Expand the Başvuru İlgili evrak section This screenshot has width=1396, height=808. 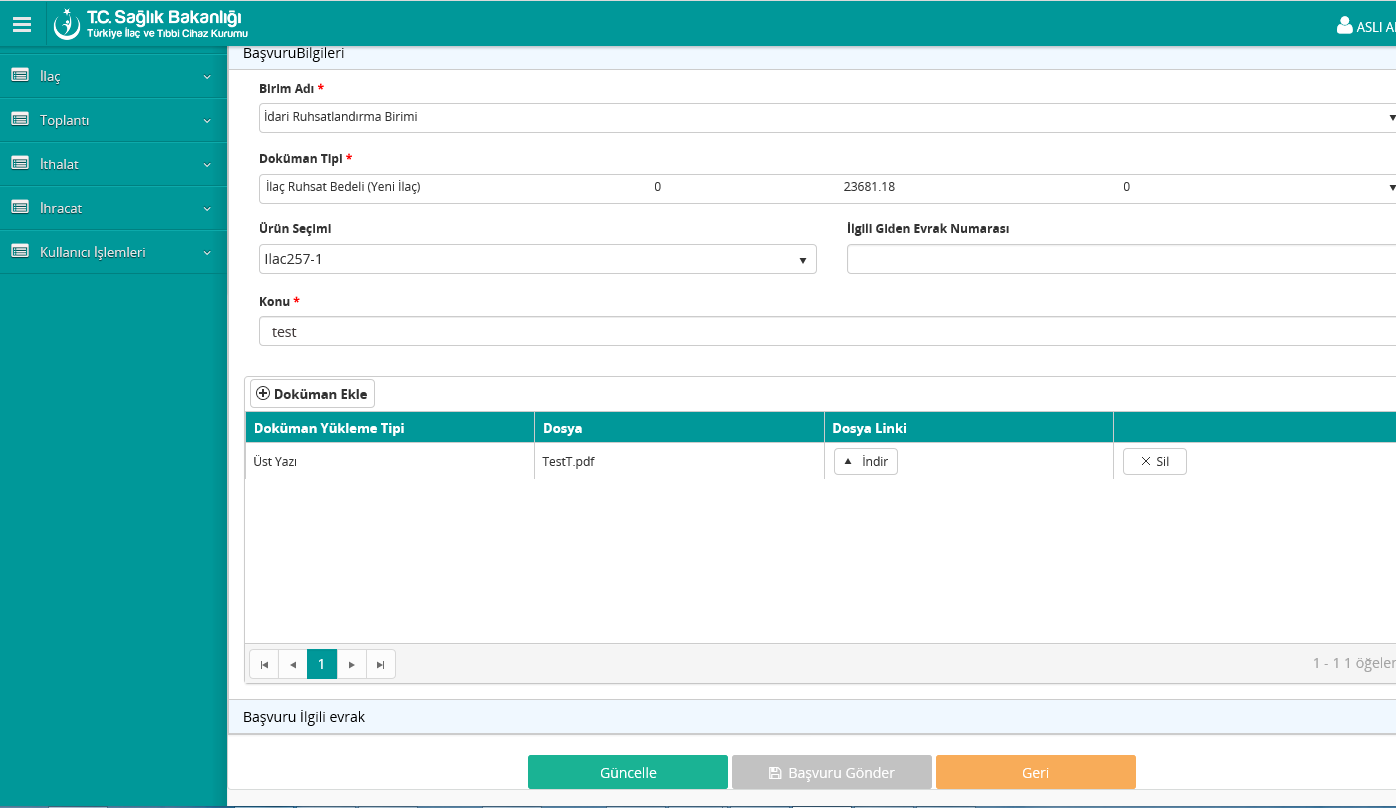coord(812,717)
